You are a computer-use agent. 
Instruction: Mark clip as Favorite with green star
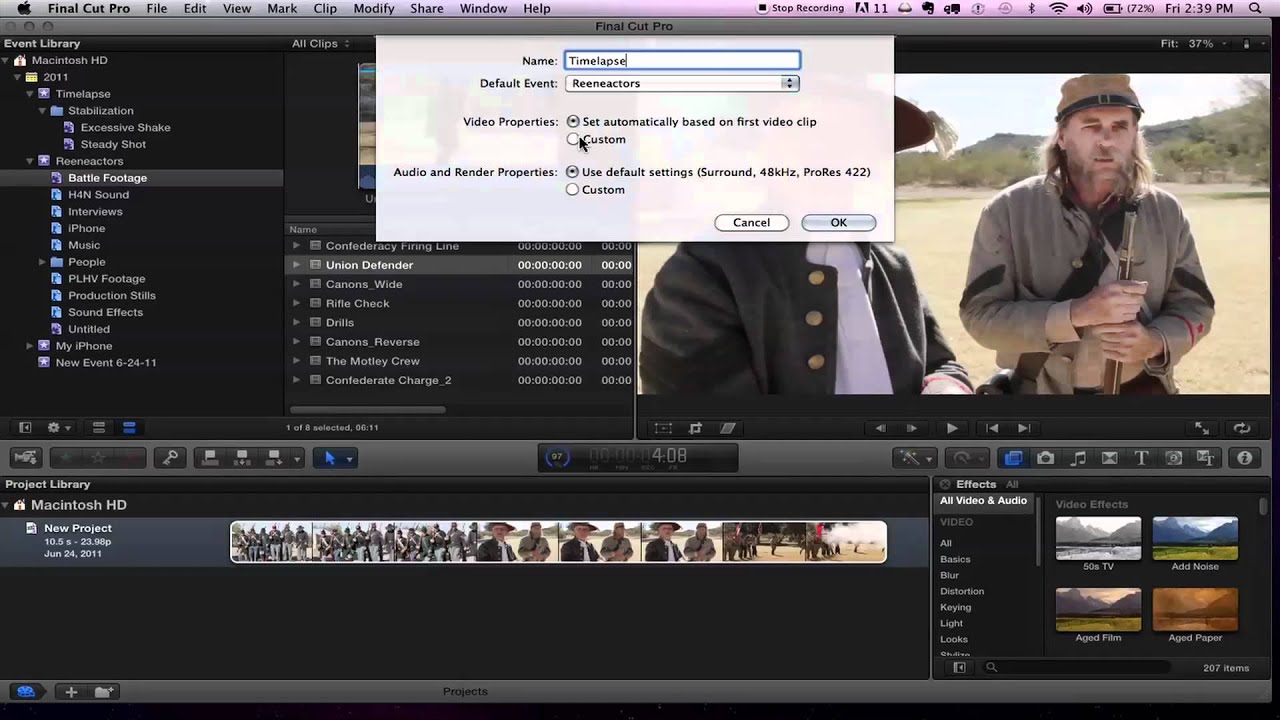point(67,458)
